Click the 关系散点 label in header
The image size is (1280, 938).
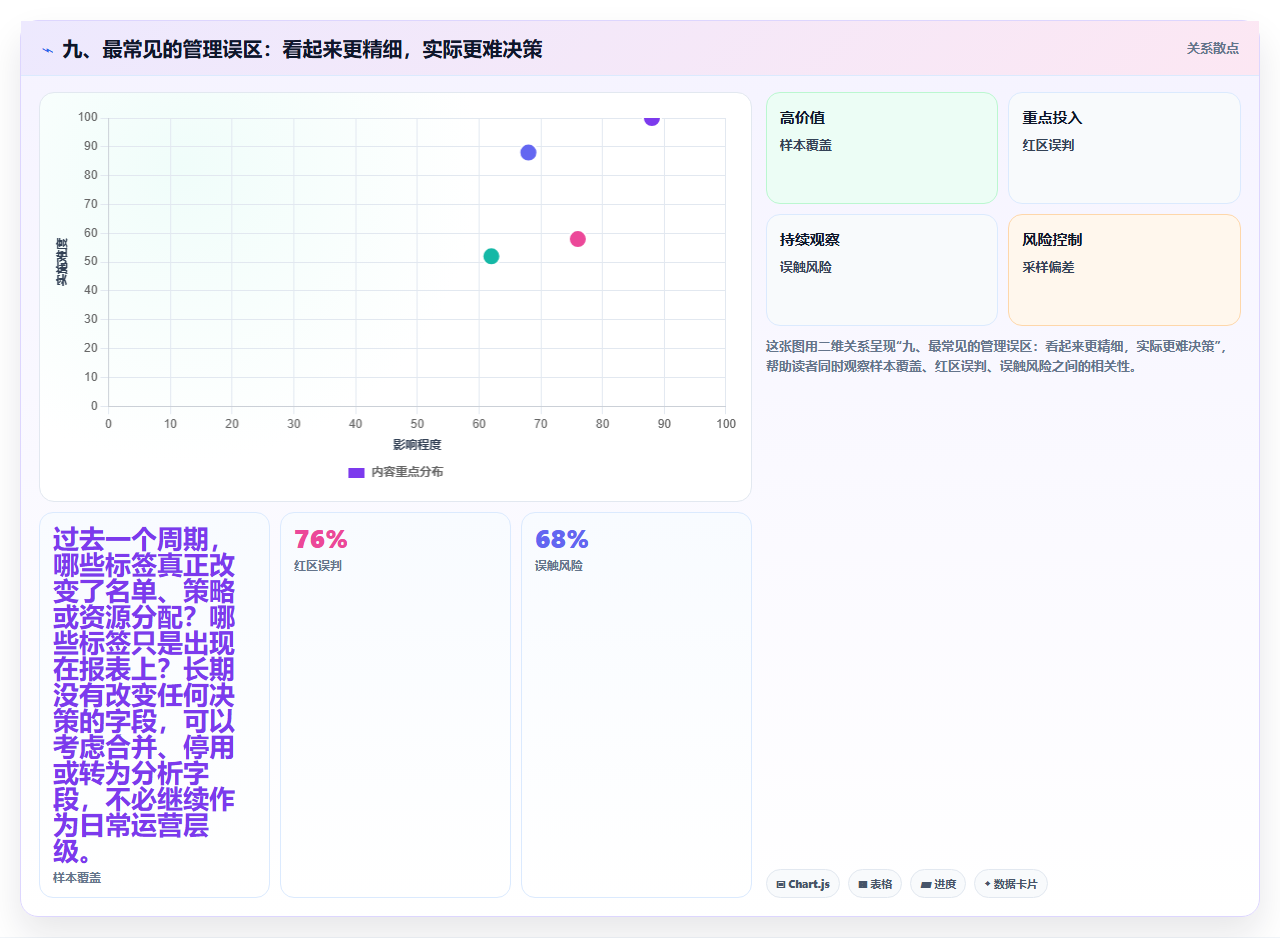pos(1213,48)
